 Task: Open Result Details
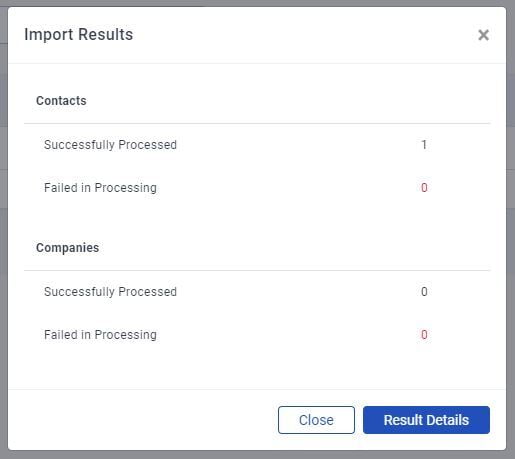click(426, 420)
